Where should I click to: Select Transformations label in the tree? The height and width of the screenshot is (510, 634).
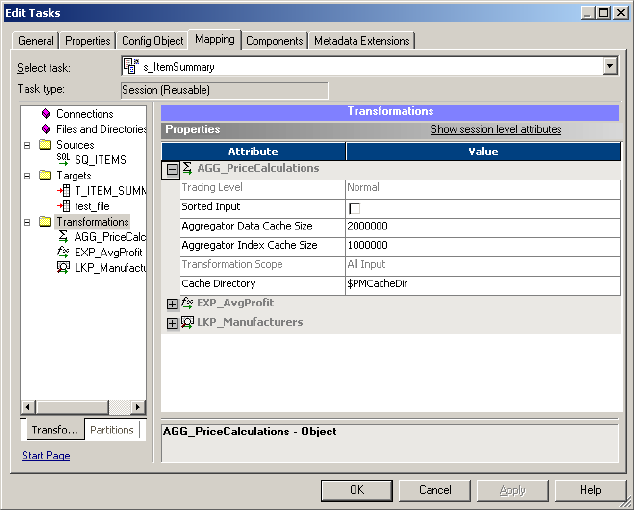92,222
